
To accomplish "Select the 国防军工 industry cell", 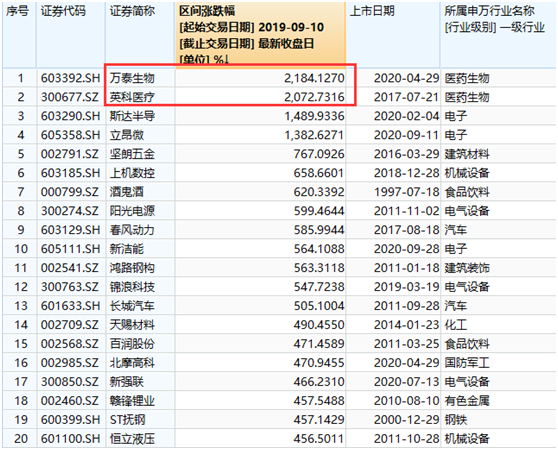I will tap(467, 363).
